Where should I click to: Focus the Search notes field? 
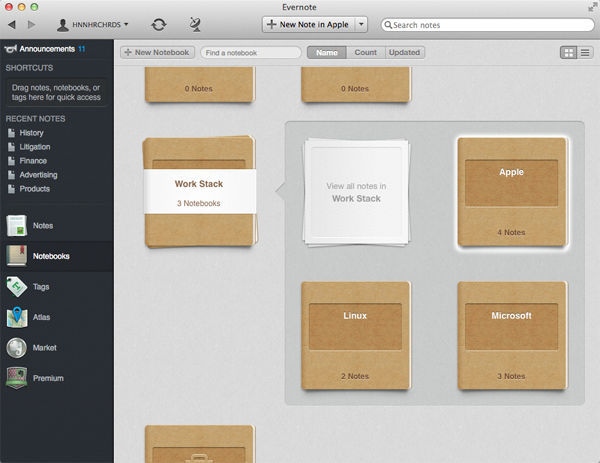(x=487, y=25)
